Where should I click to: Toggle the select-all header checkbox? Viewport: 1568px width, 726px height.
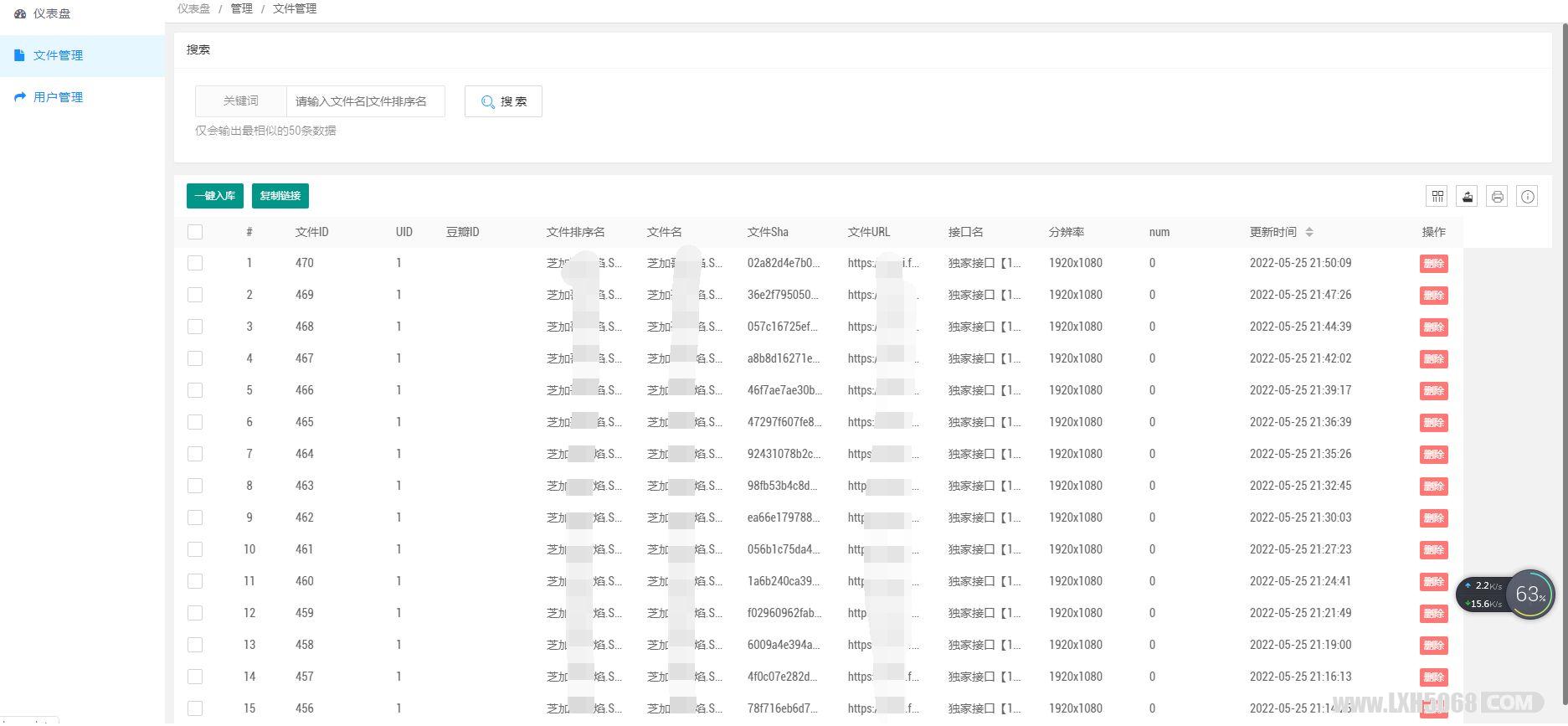pos(195,232)
